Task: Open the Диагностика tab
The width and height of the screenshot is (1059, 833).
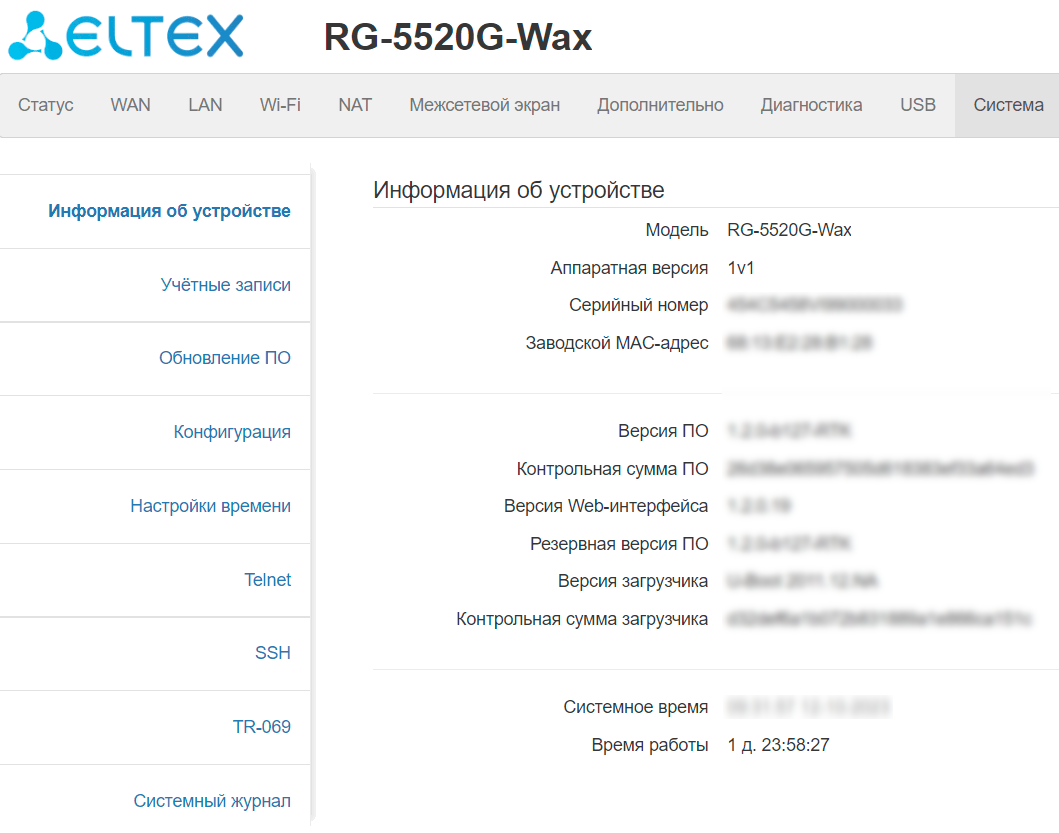Action: [811, 105]
